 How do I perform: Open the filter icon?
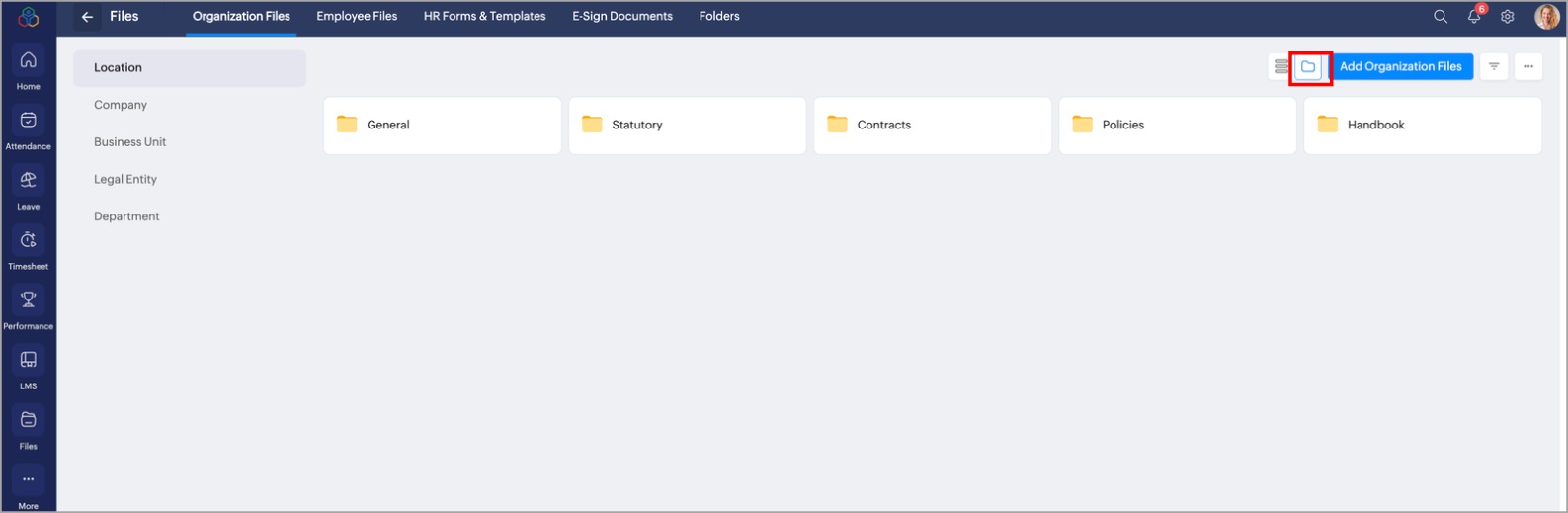pyautogui.click(x=1494, y=67)
